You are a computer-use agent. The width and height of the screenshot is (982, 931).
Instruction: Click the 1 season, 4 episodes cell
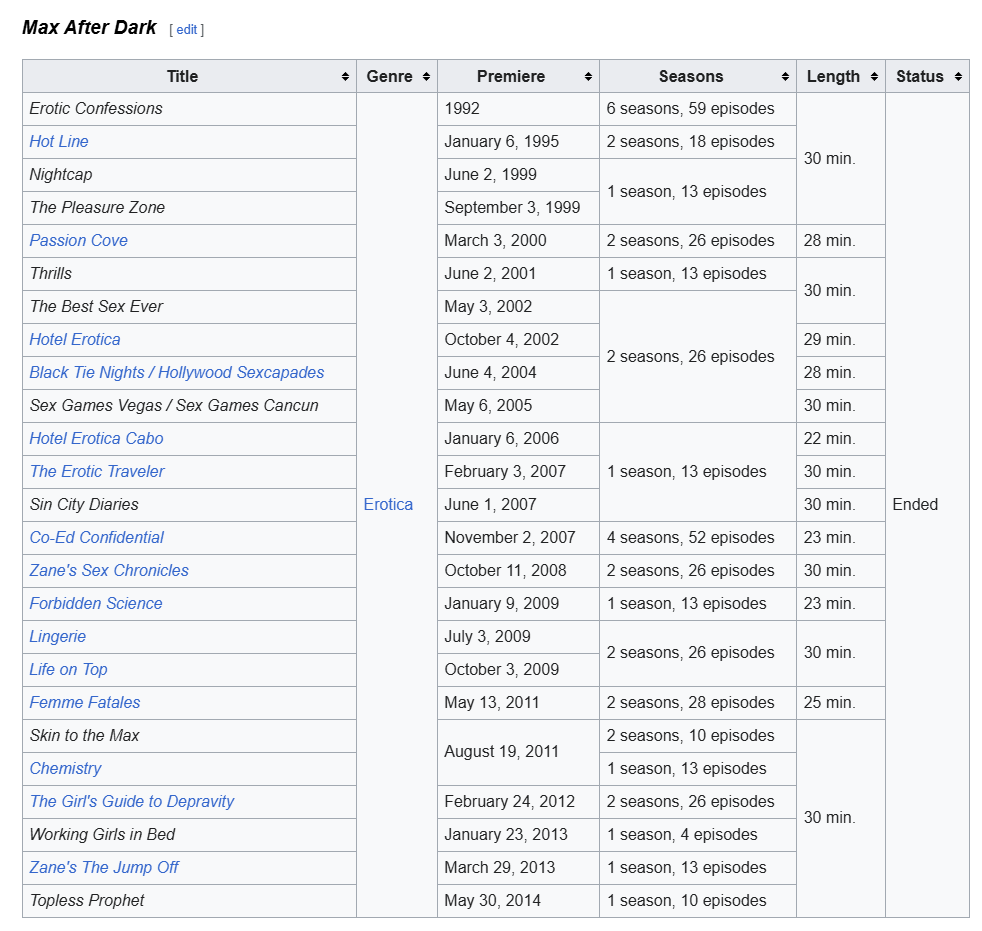[698, 835]
